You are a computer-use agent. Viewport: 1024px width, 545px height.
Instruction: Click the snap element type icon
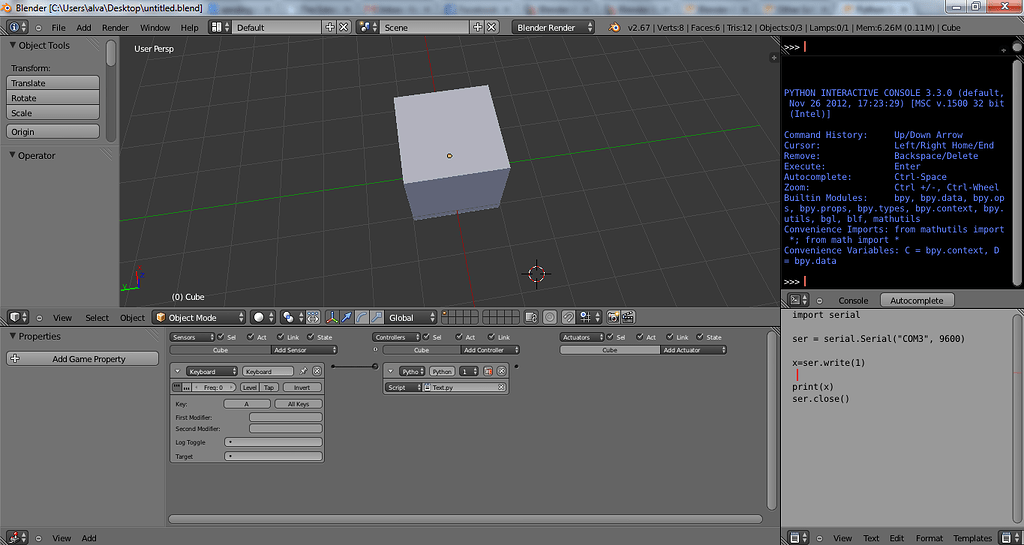pos(586,317)
